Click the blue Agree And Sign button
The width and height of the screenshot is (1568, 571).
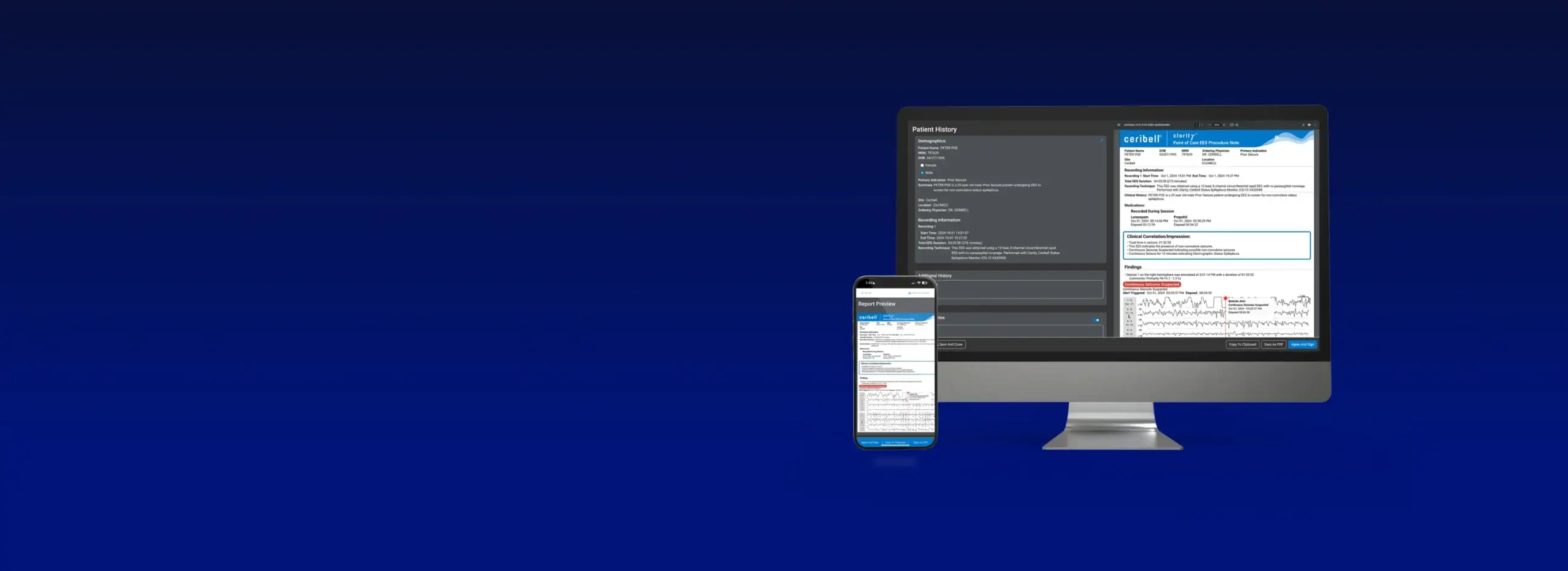[1302, 344]
